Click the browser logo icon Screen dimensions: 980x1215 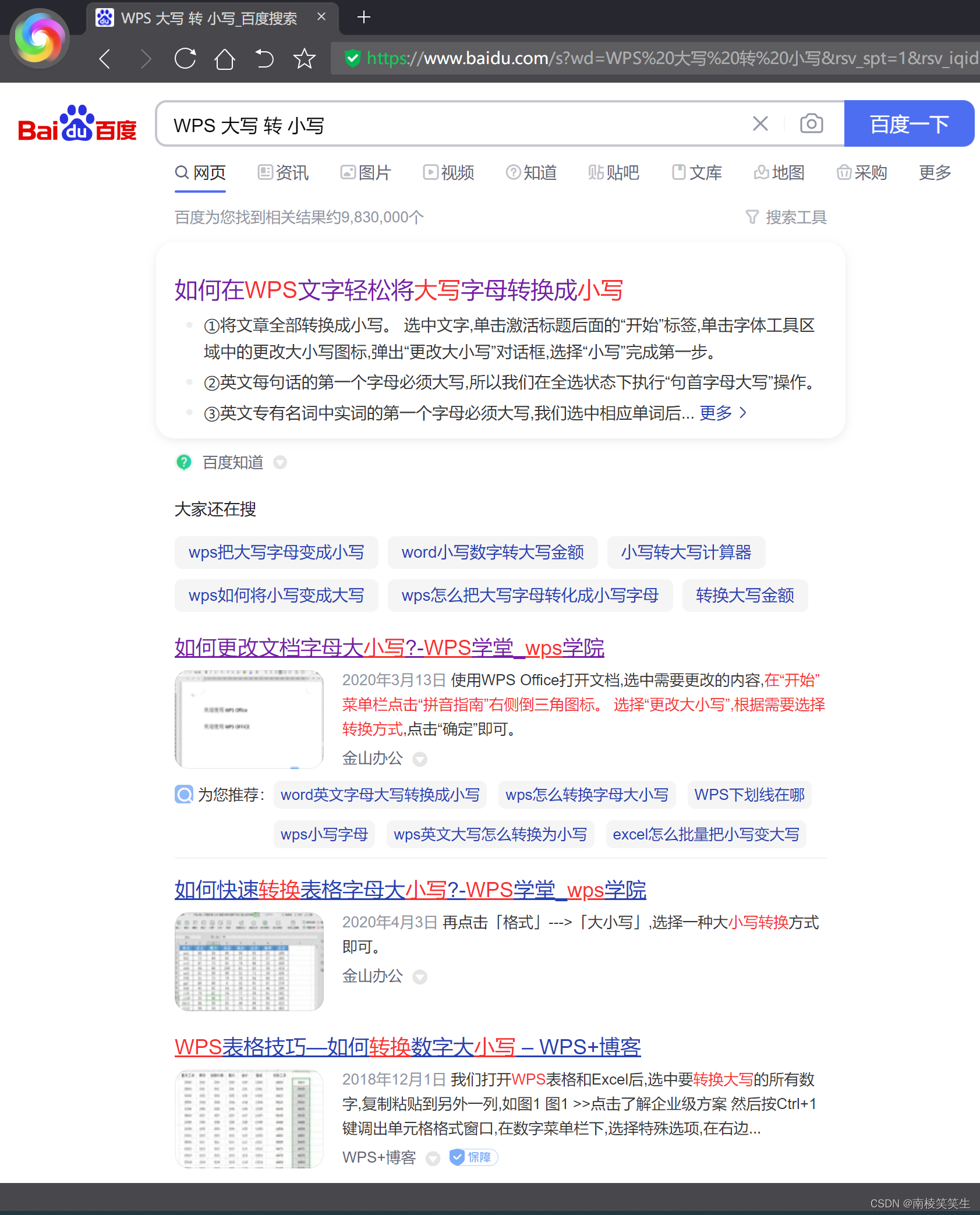coord(39,39)
